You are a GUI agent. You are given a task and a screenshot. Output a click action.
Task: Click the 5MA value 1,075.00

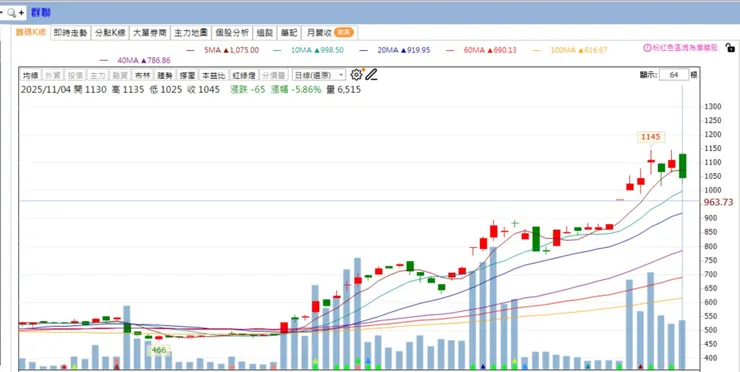(x=244, y=50)
